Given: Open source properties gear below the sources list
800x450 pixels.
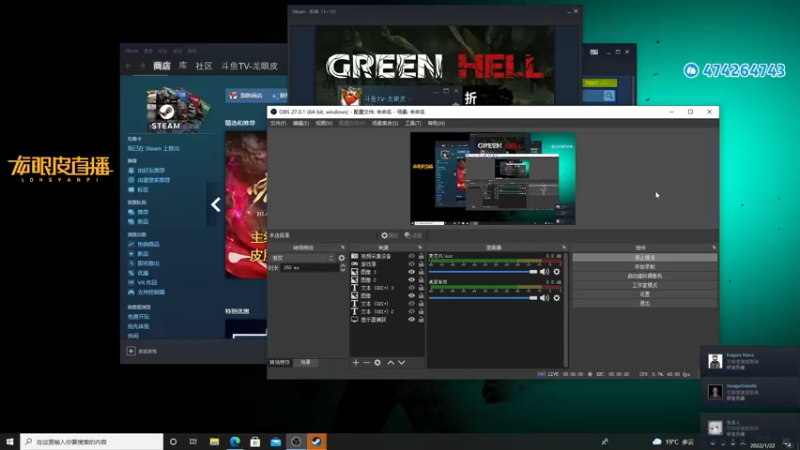Looking at the screenshot, I should 378,362.
